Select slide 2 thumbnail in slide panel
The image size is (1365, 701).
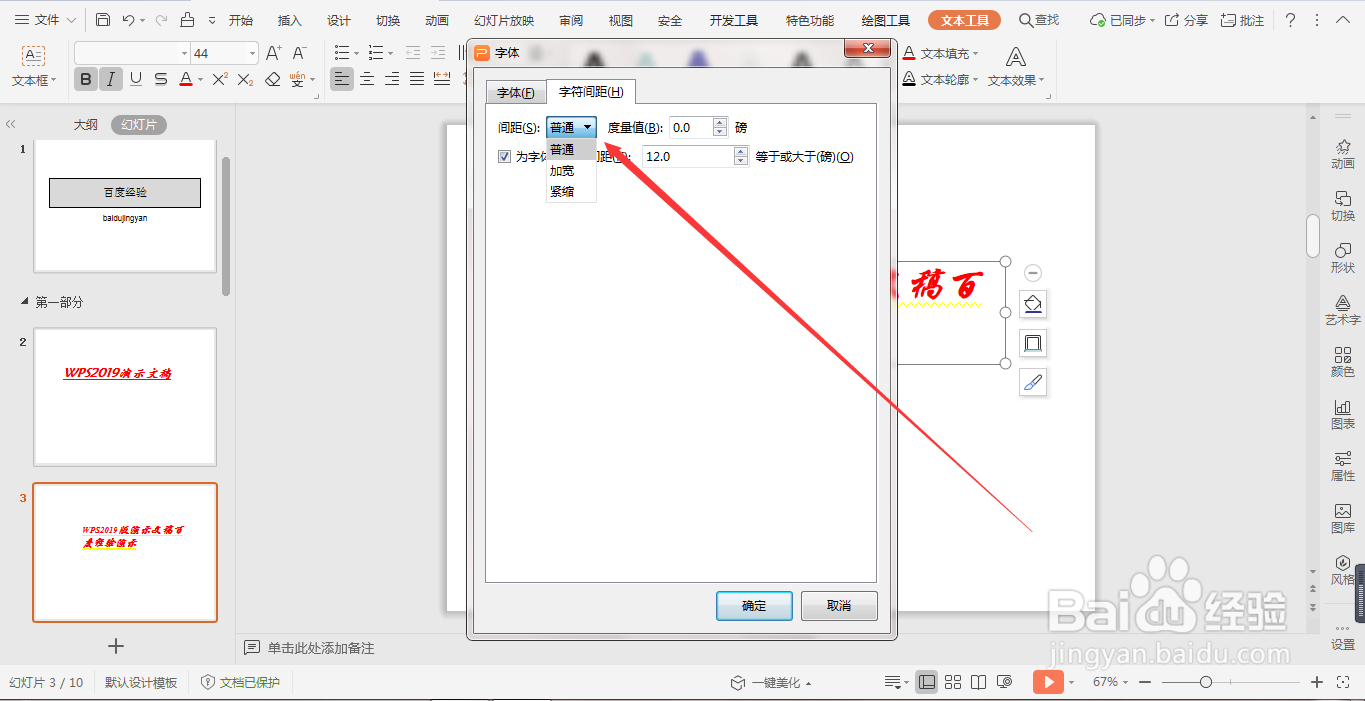125,396
